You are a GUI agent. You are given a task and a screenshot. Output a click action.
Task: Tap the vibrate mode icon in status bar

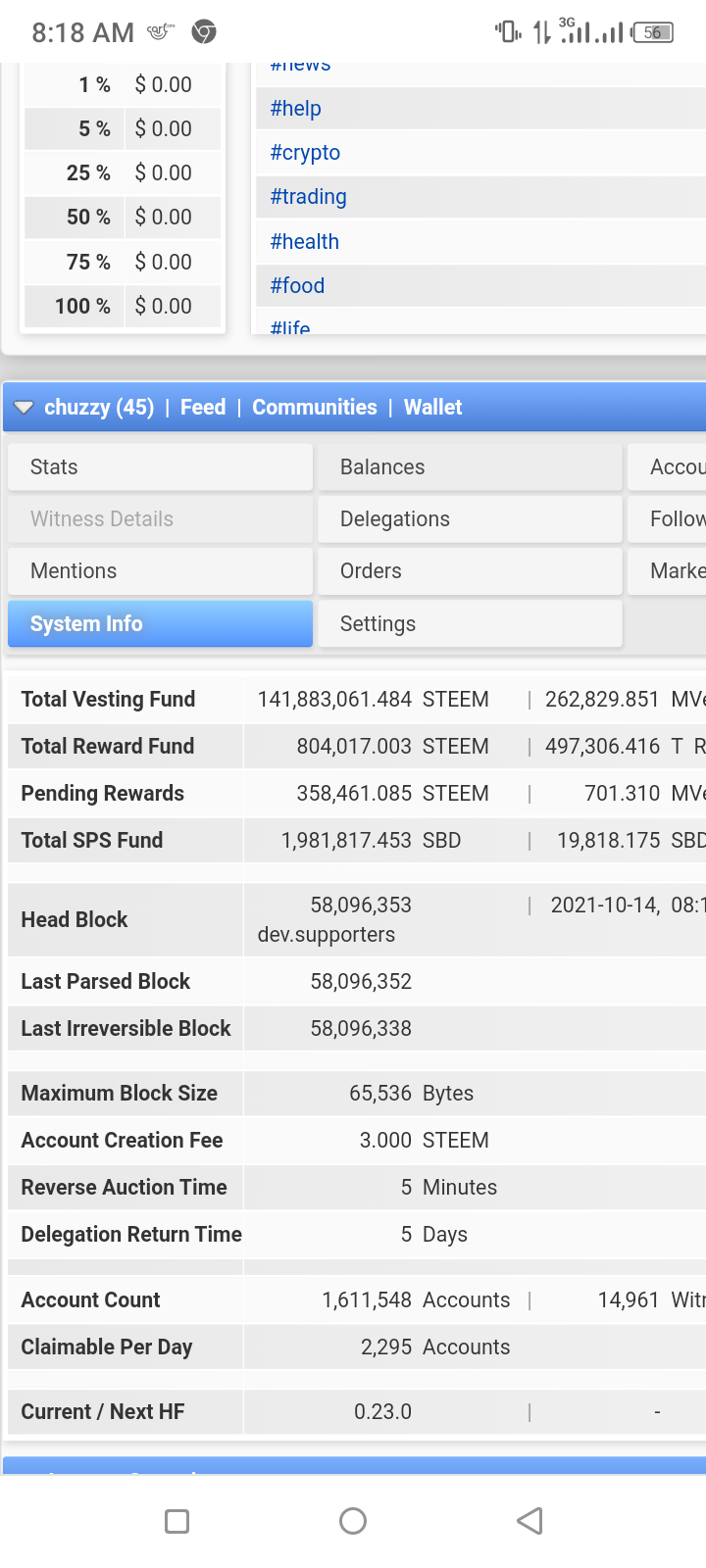click(x=508, y=32)
